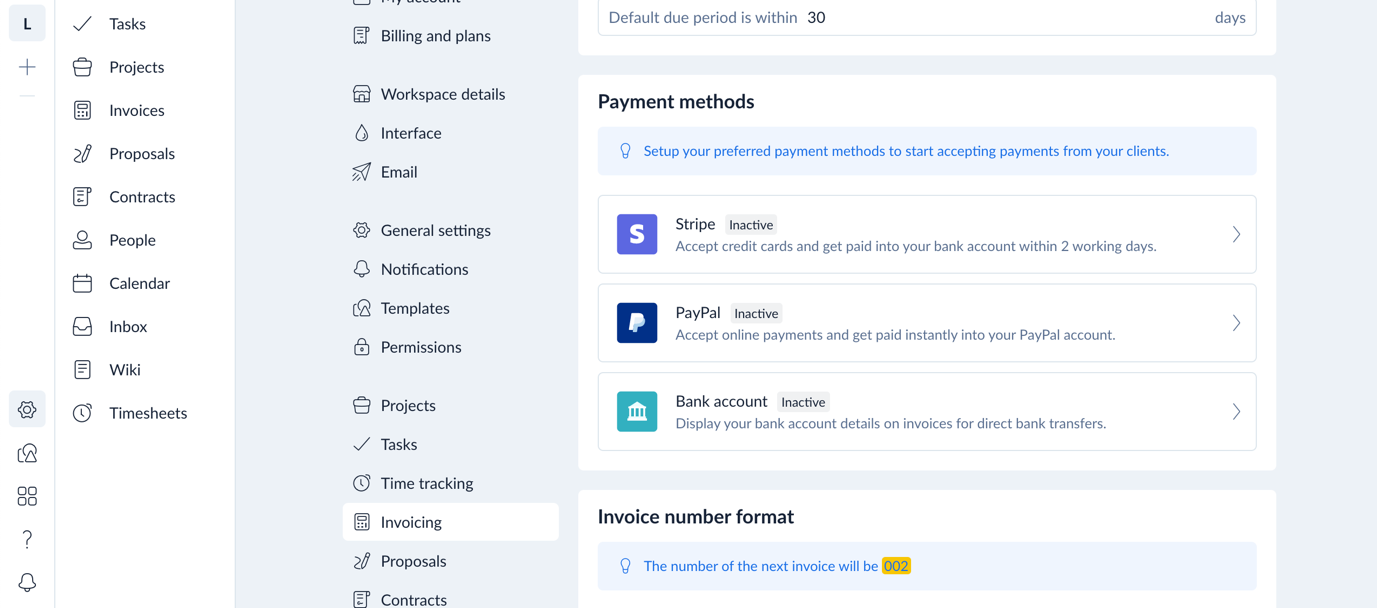The height and width of the screenshot is (608, 1377).
Task: Expand PayPal payment method chevron
Action: (x=1236, y=323)
